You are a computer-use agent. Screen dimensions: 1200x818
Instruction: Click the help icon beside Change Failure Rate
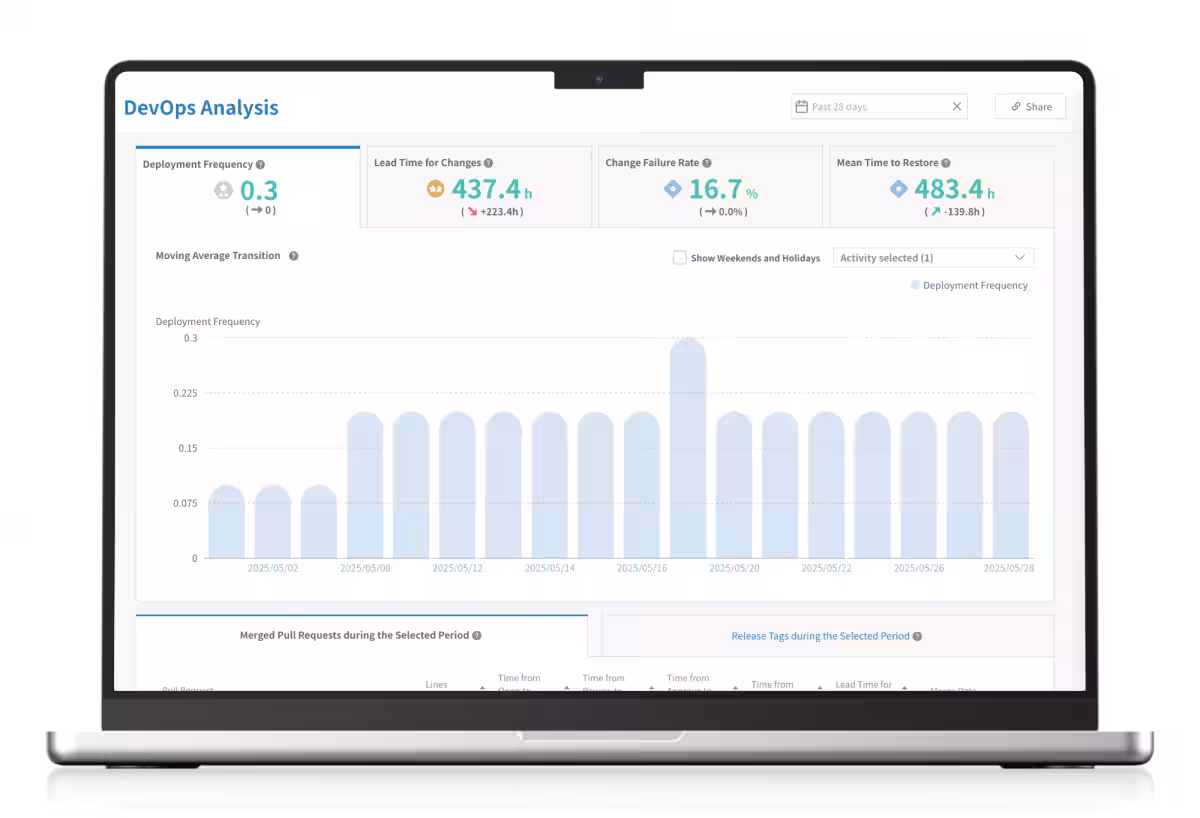(x=707, y=163)
